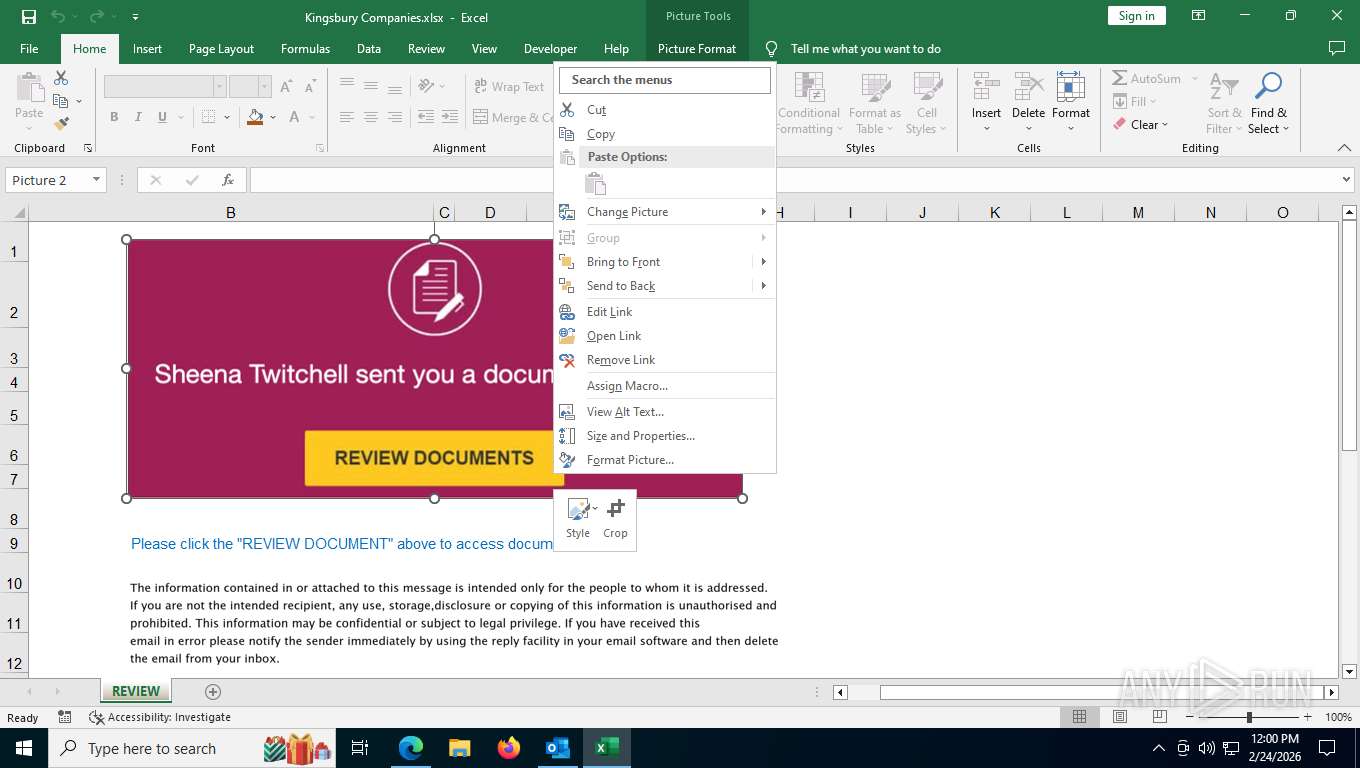
Task: Select Cut in the context menu
Action: coord(665,110)
